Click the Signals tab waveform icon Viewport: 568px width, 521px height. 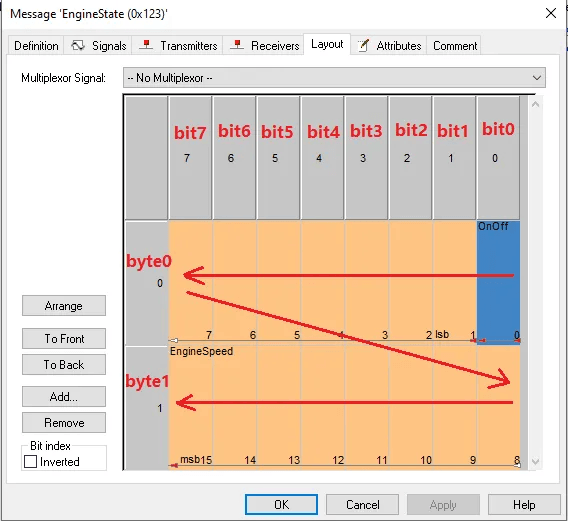click(78, 46)
